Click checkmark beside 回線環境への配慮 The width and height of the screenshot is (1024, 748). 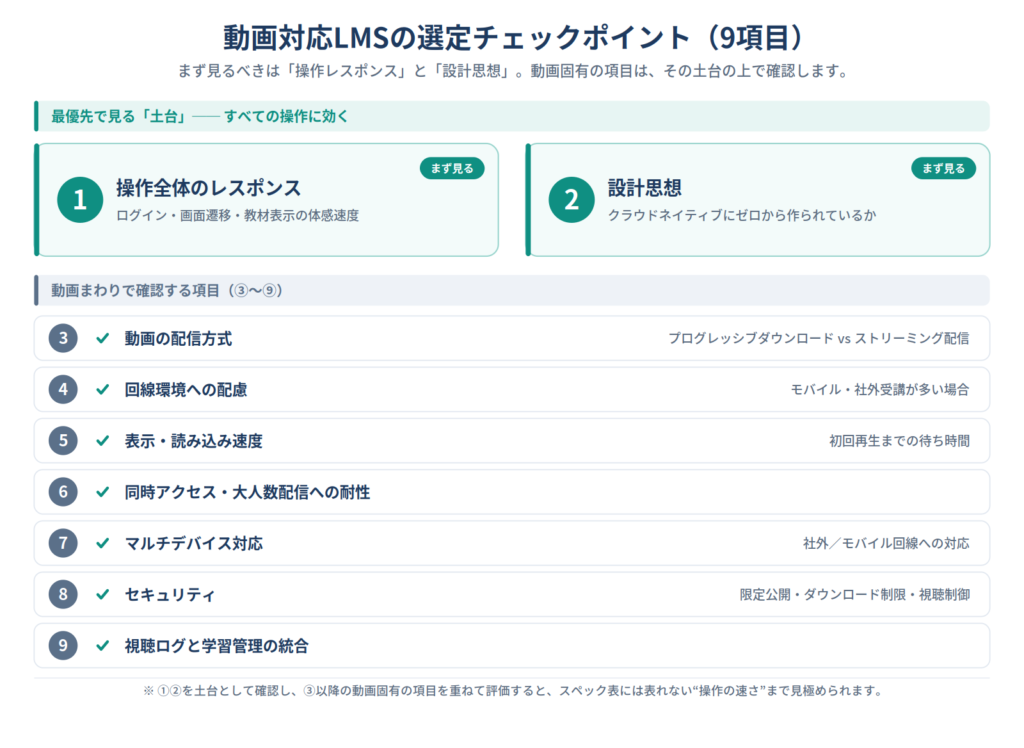click(103, 389)
